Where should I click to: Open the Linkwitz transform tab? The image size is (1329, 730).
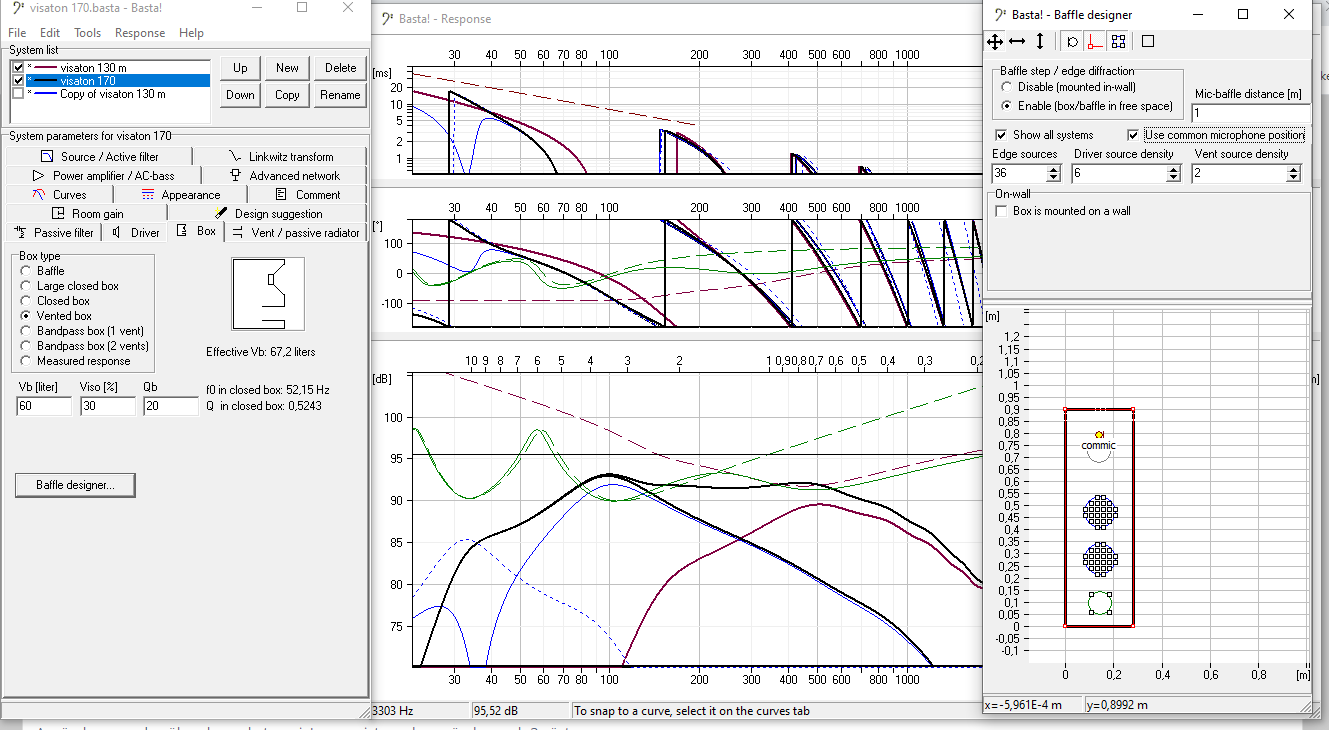280,156
